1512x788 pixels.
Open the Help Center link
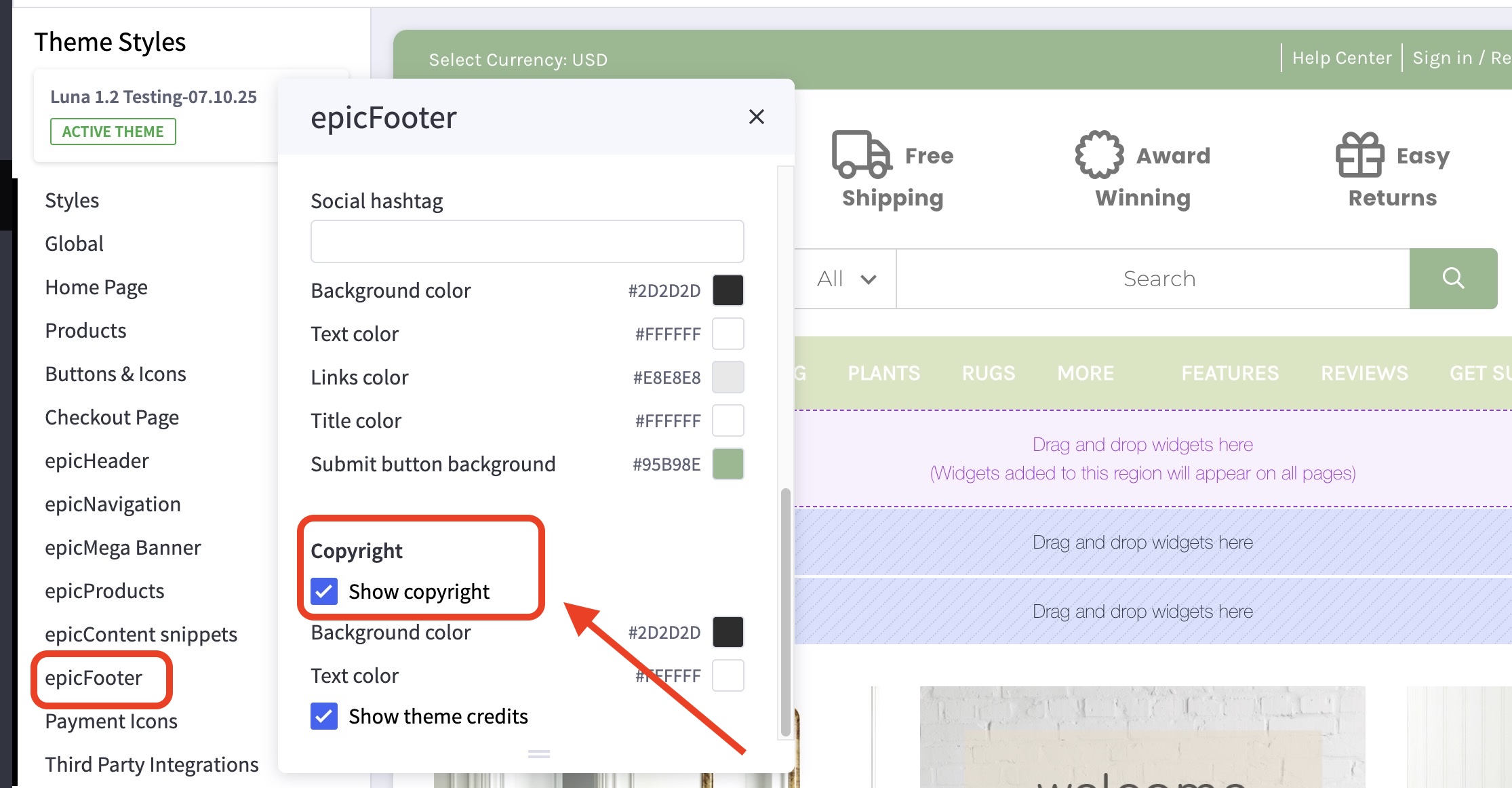[1341, 57]
